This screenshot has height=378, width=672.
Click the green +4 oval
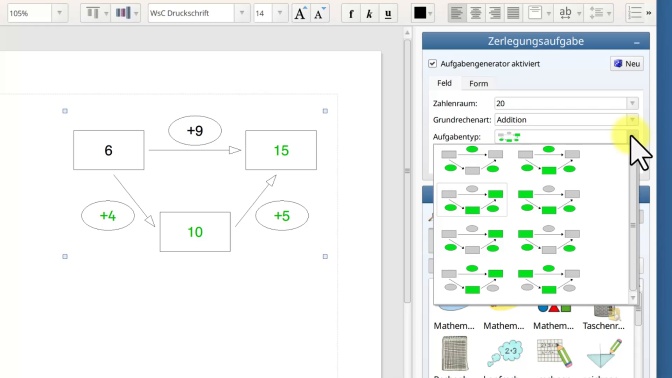tap(108, 216)
